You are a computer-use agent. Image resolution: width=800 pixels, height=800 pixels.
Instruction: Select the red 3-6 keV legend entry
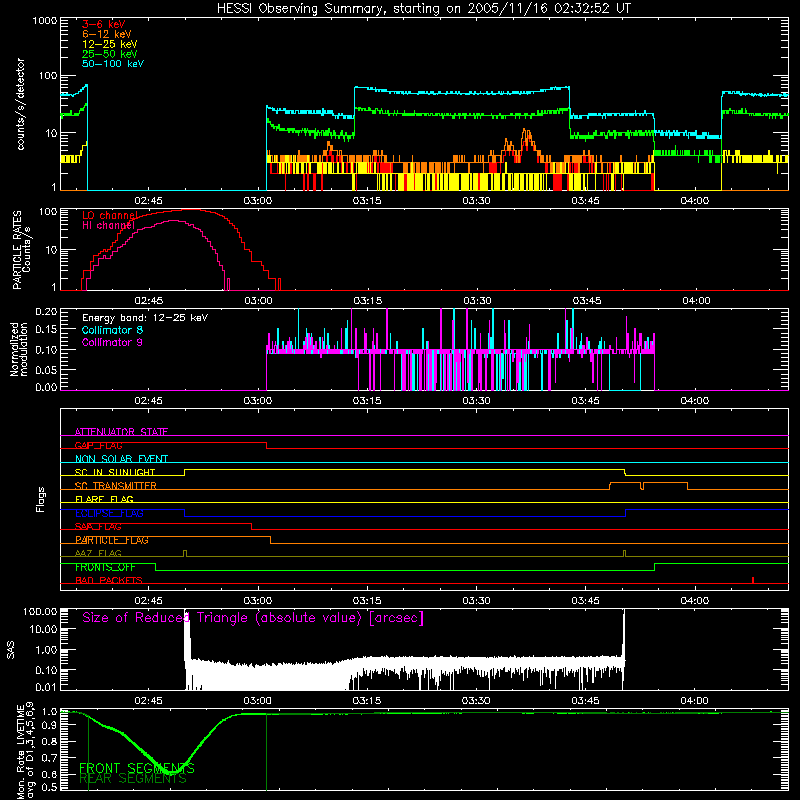pos(104,24)
